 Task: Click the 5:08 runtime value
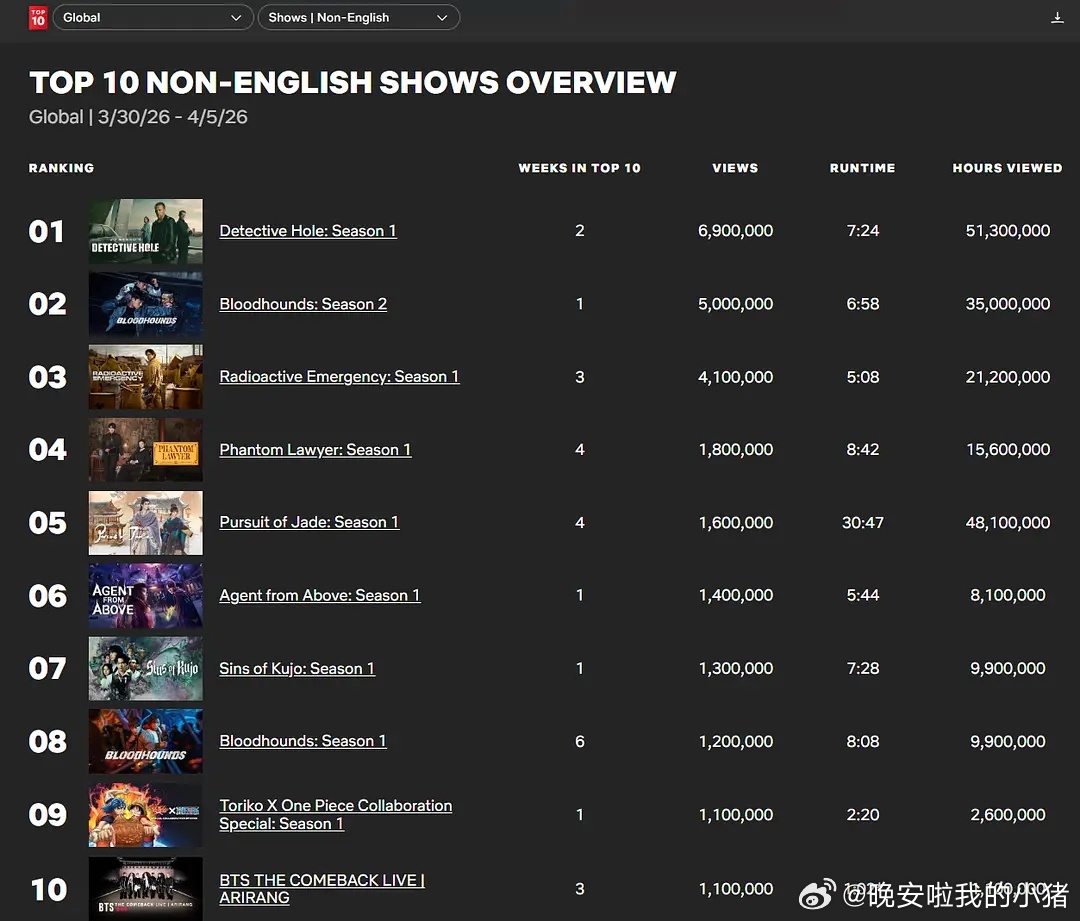[862, 377]
